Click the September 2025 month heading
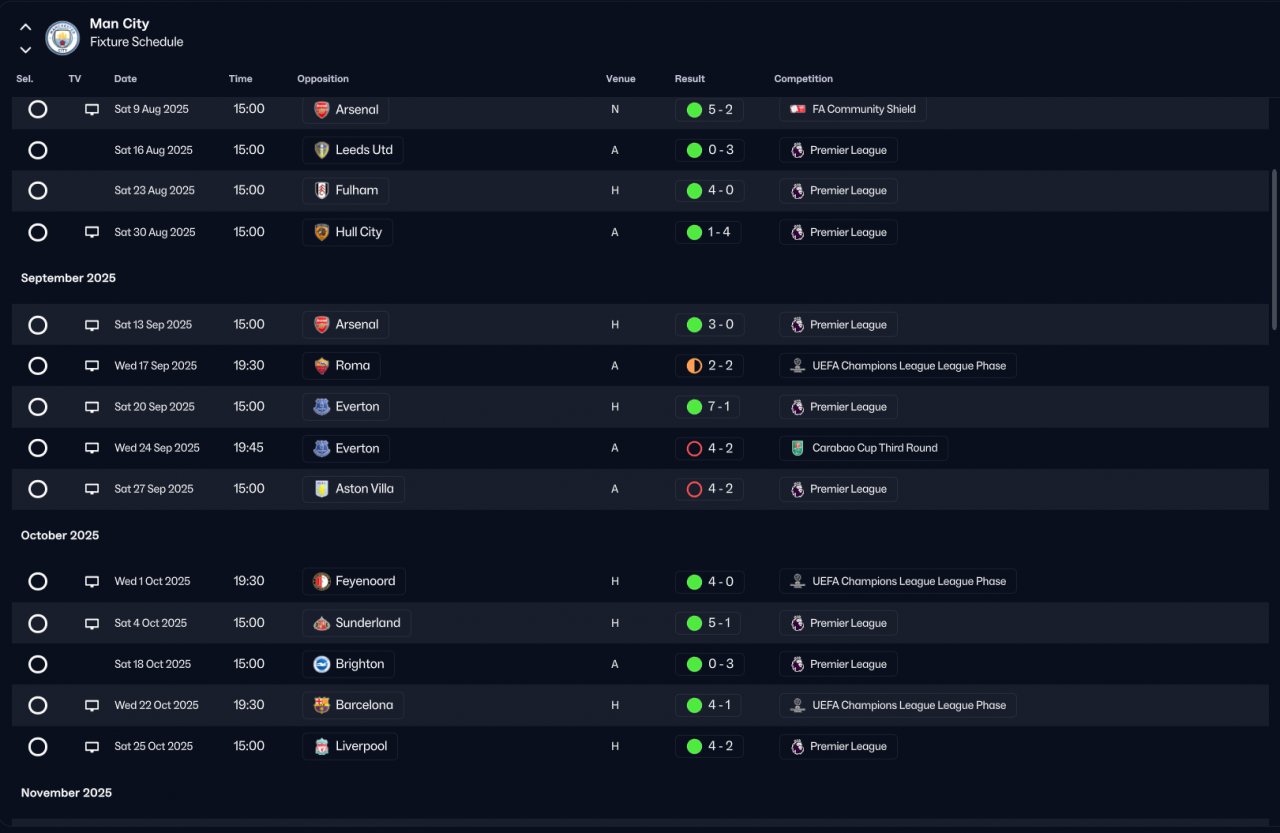Image resolution: width=1280 pixels, height=833 pixels. click(68, 278)
